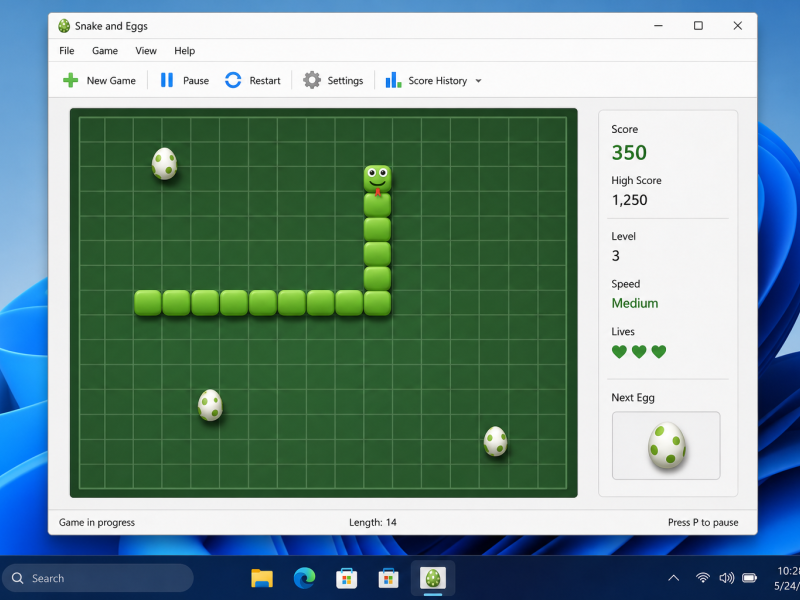Click the Pause button label
The image size is (800, 600).
[x=196, y=81]
